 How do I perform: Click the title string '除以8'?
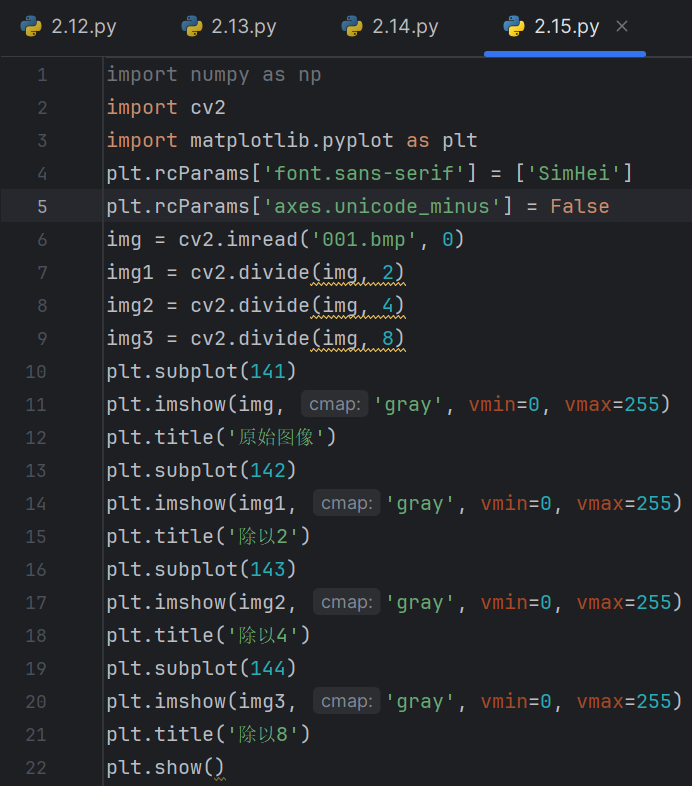click(x=263, y=735)
